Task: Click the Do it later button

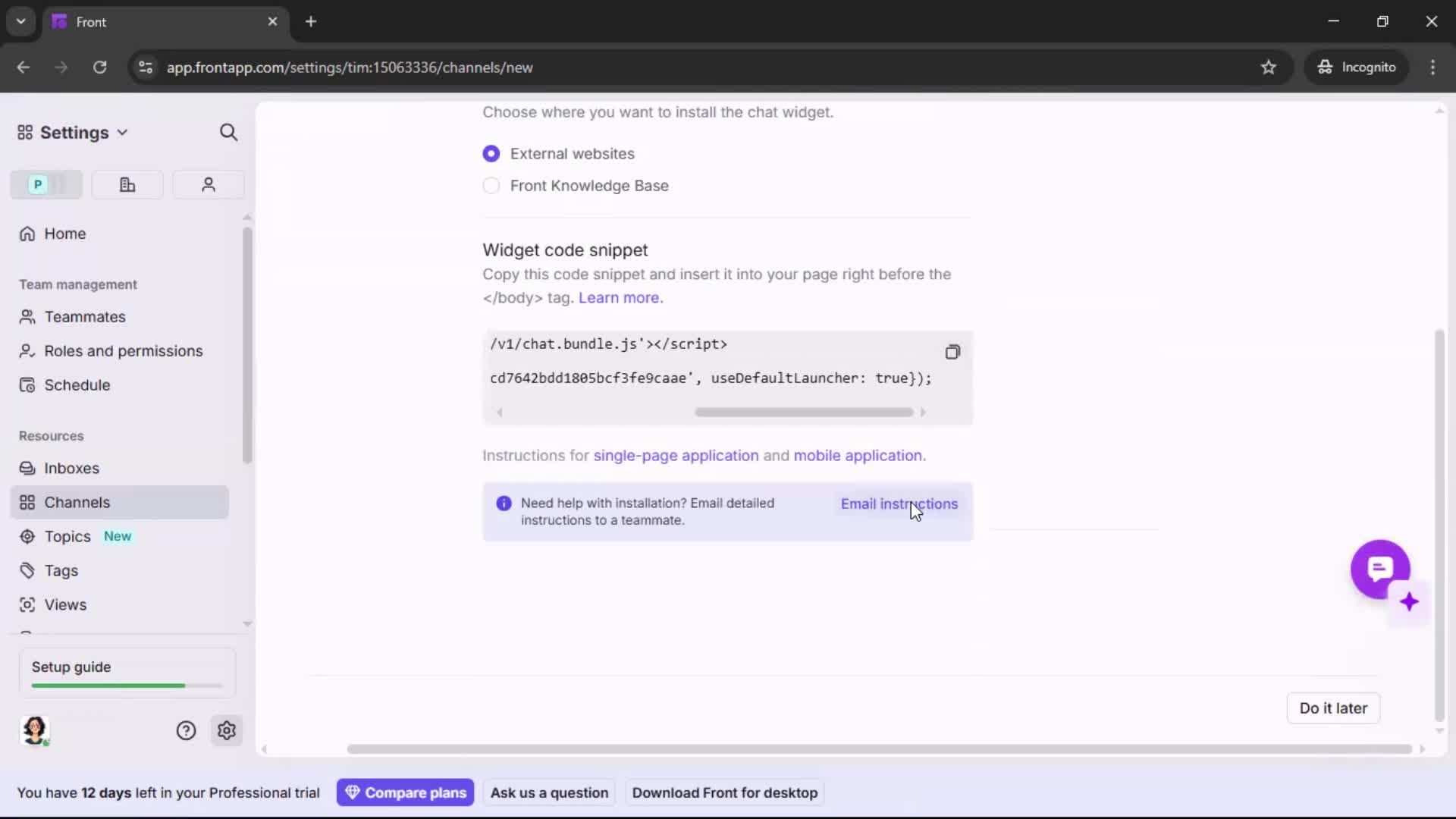Action: (x=1332, y=708)
